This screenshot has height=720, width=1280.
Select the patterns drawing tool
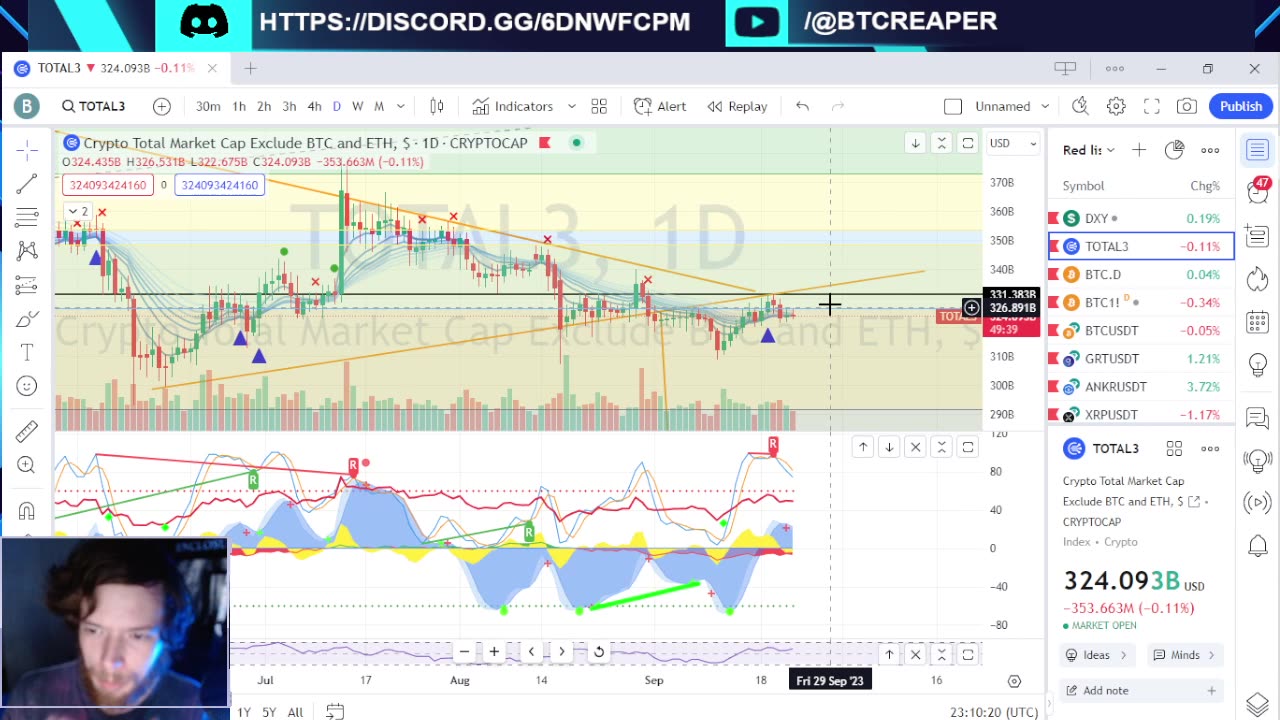coord(27,251)
